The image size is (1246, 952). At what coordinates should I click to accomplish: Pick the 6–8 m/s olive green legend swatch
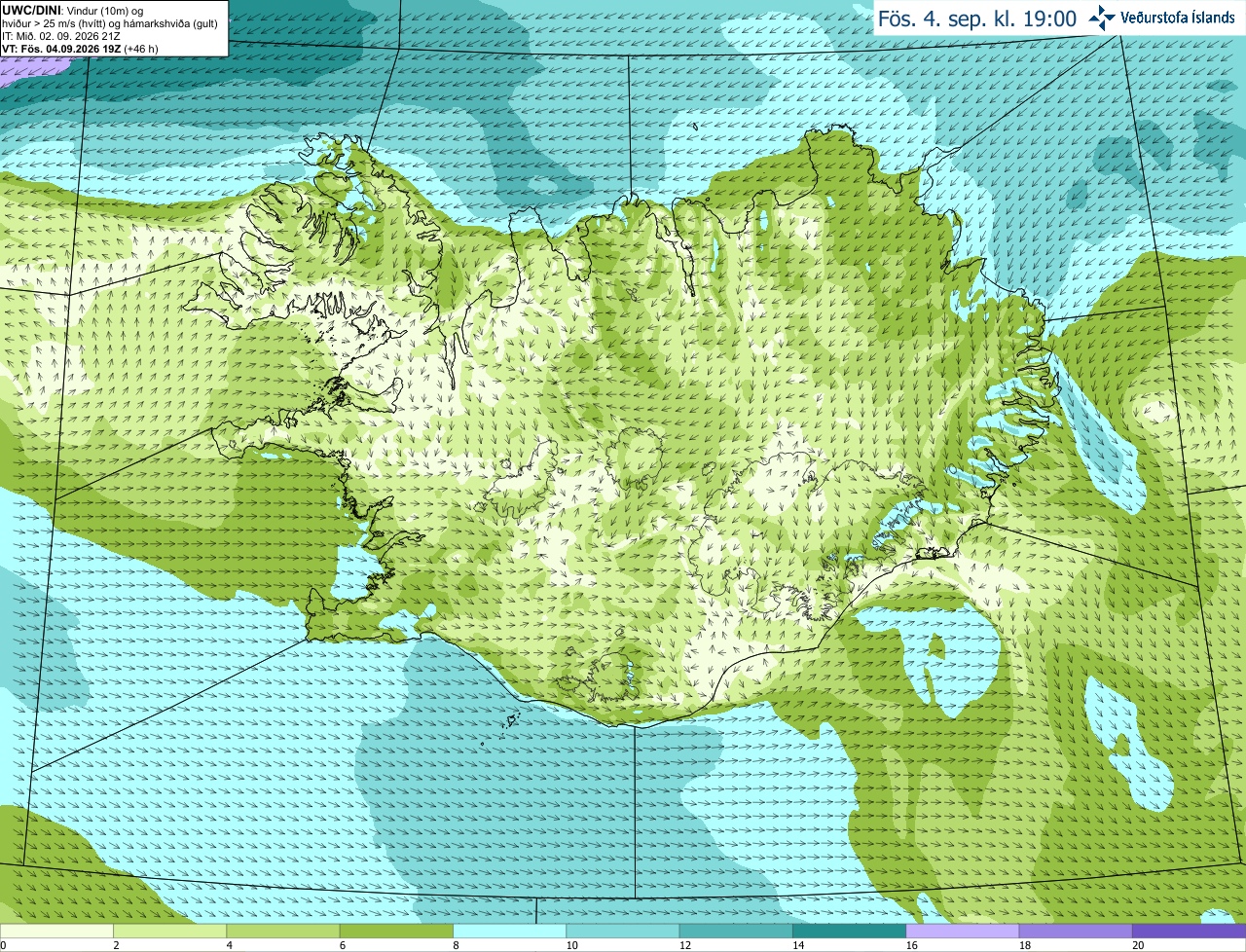coord(396,931)
